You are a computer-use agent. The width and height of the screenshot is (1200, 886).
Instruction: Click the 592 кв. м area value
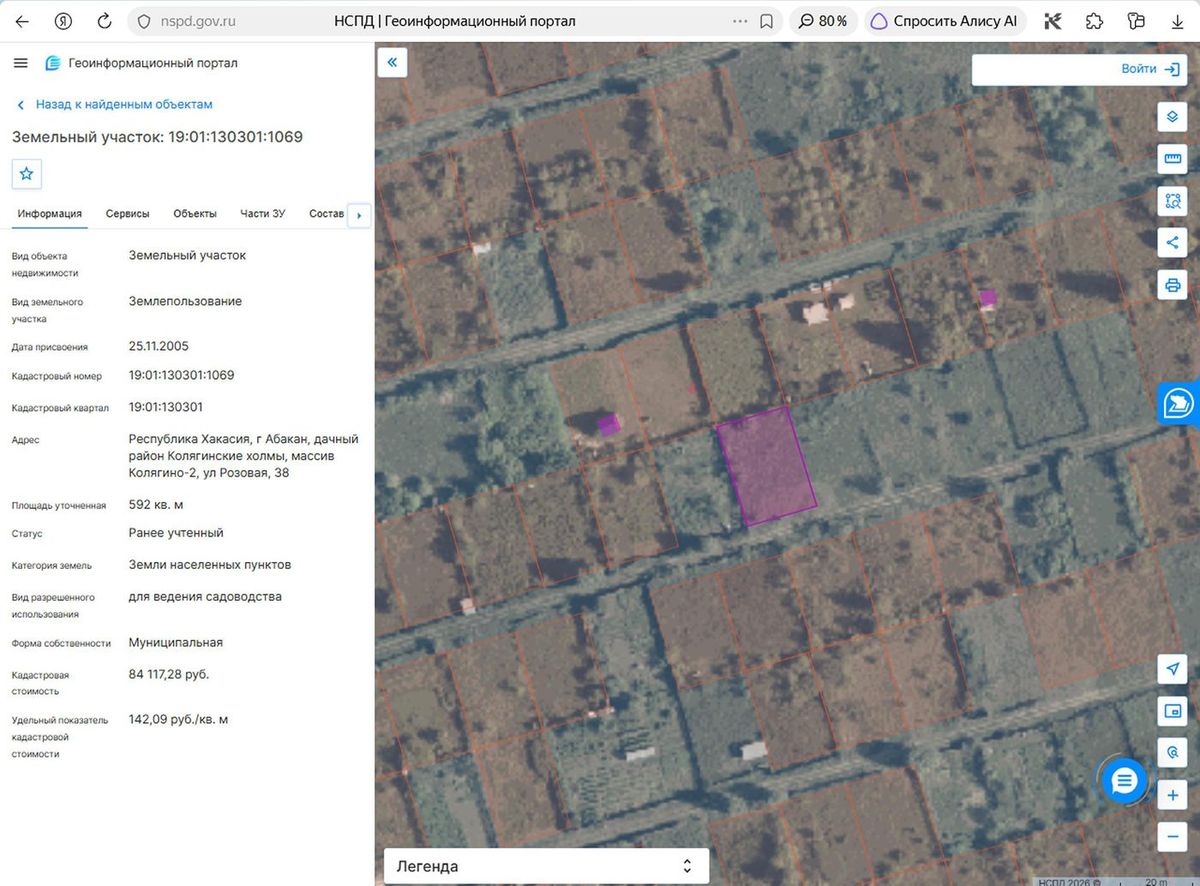[156, 504]
